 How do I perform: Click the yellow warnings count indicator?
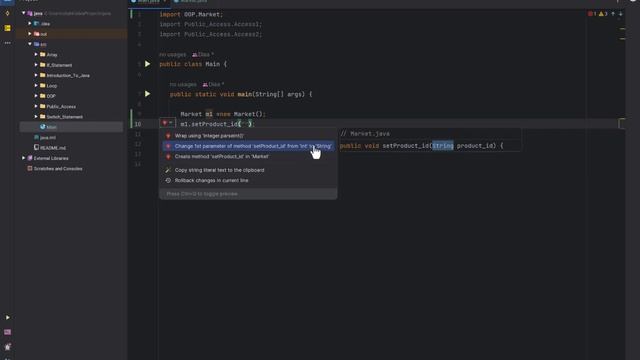(x=603, y=14)
